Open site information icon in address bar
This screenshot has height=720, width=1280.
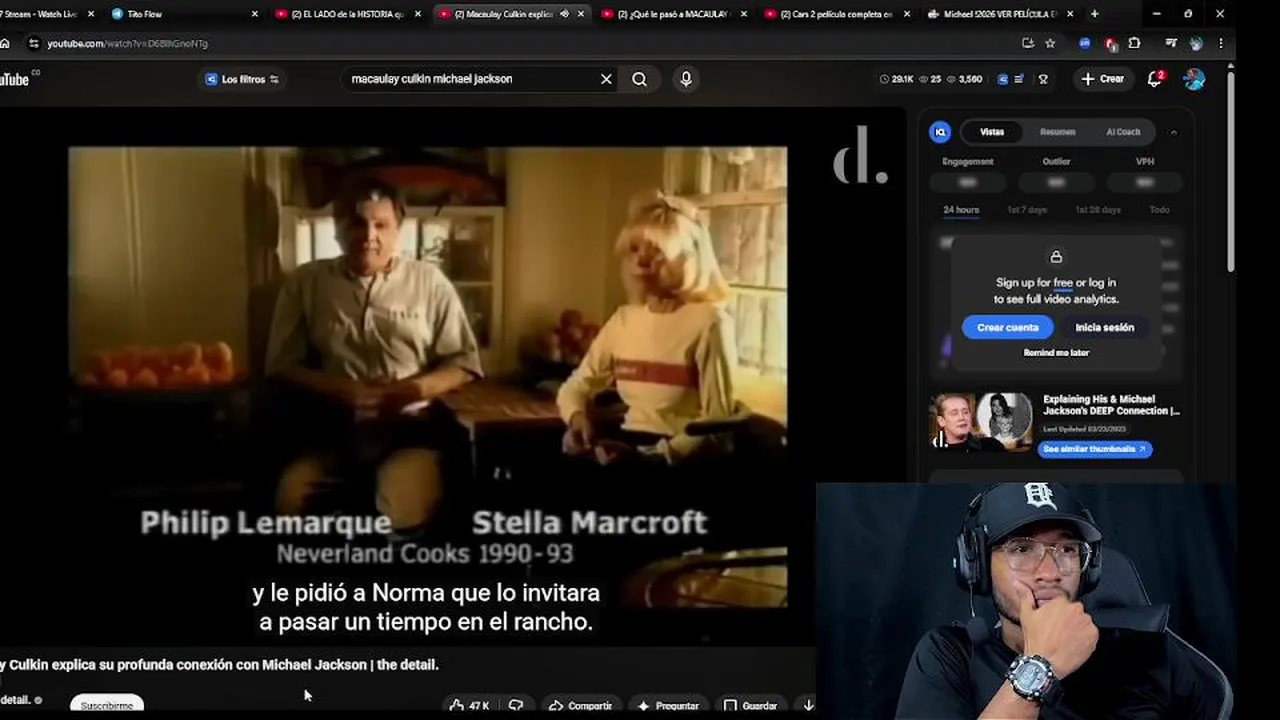tap(33, 43)
